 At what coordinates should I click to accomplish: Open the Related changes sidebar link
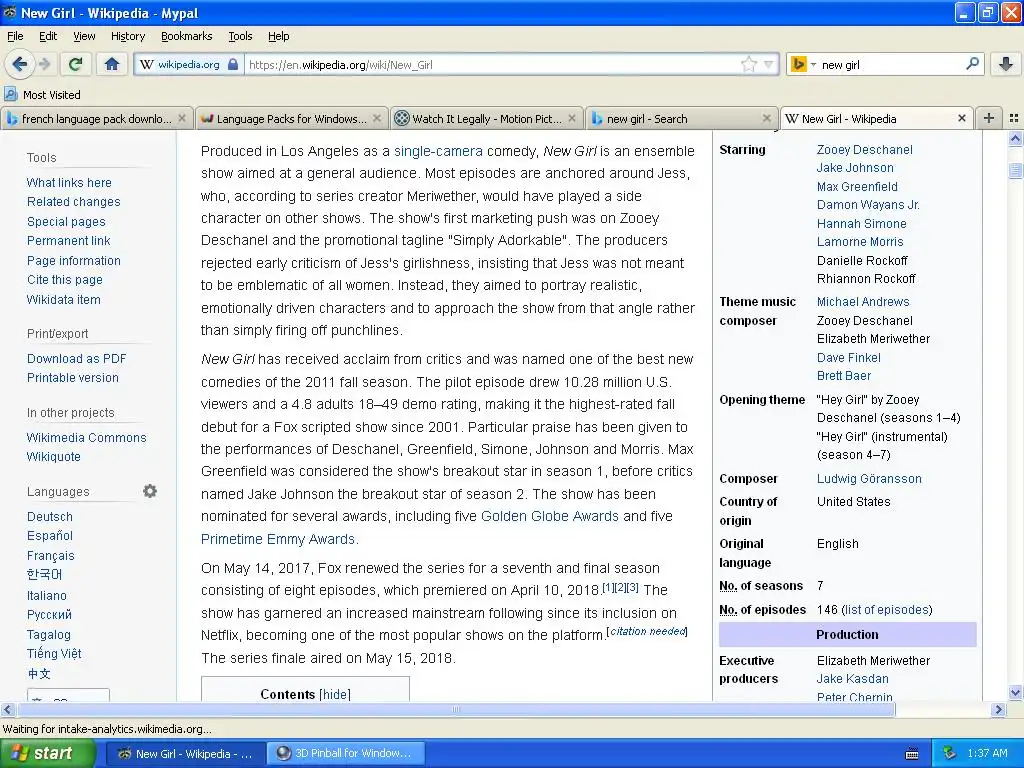click(x=73, y=202)
